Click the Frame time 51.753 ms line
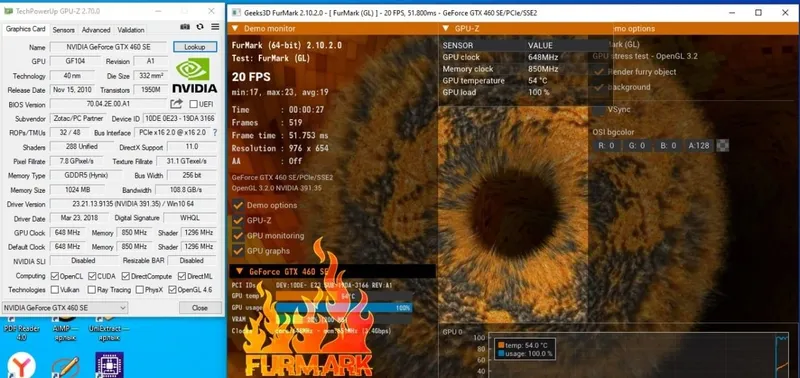 point(280,136)
